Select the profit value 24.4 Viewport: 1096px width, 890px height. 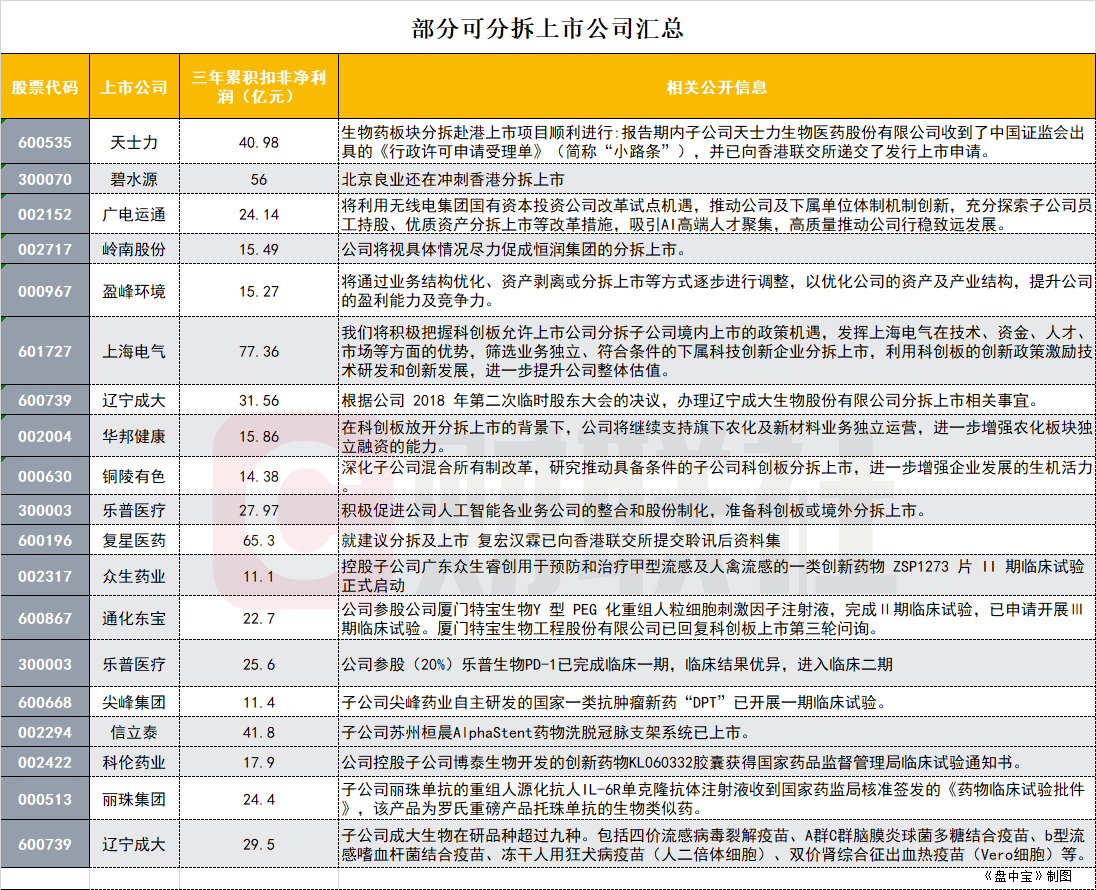pyautogui.click(x=259, y=799)
